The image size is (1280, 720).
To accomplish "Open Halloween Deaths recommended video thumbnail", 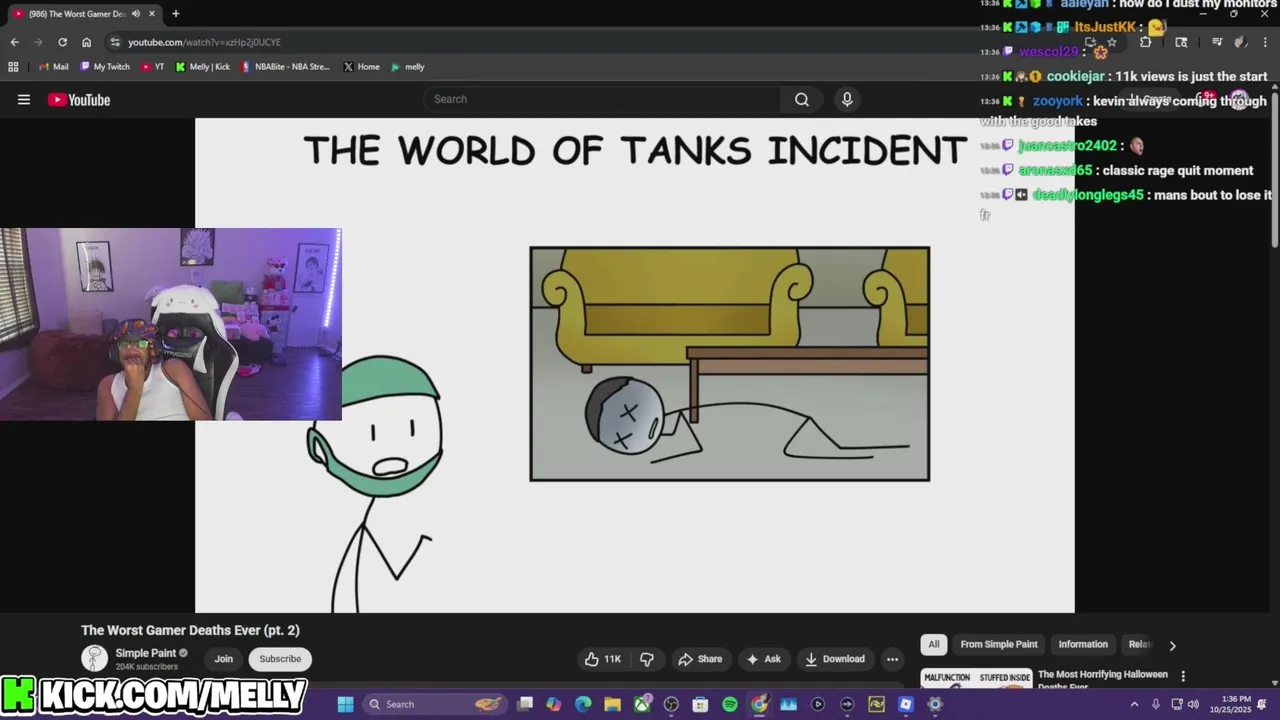I will 976,678.
